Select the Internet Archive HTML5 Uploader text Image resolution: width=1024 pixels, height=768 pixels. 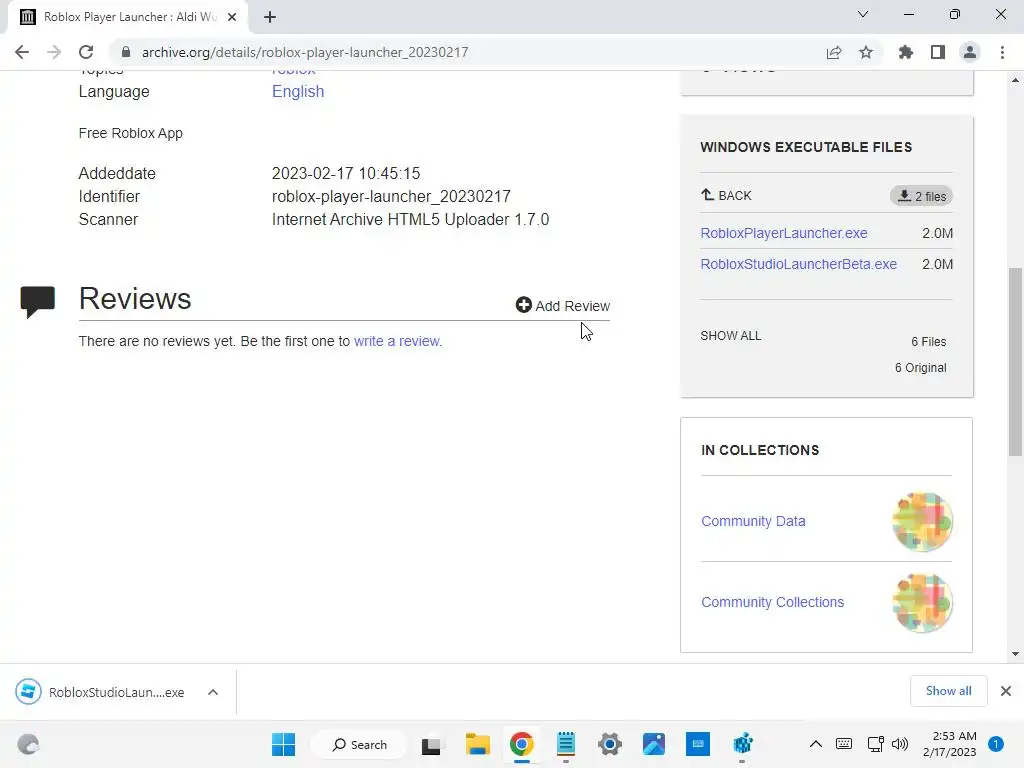[x=410, y=219]
